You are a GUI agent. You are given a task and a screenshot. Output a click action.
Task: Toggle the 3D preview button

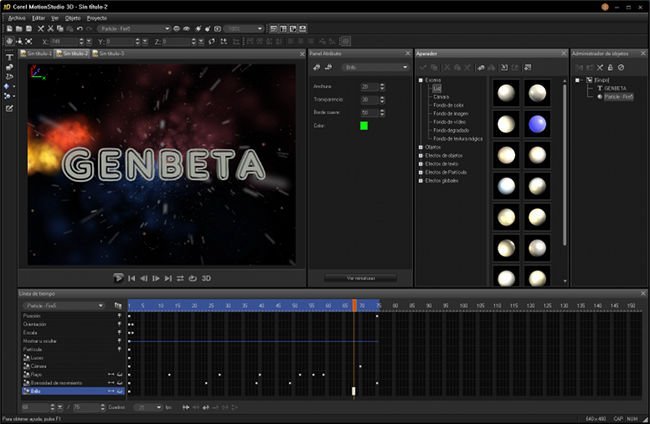coord(206,279)
